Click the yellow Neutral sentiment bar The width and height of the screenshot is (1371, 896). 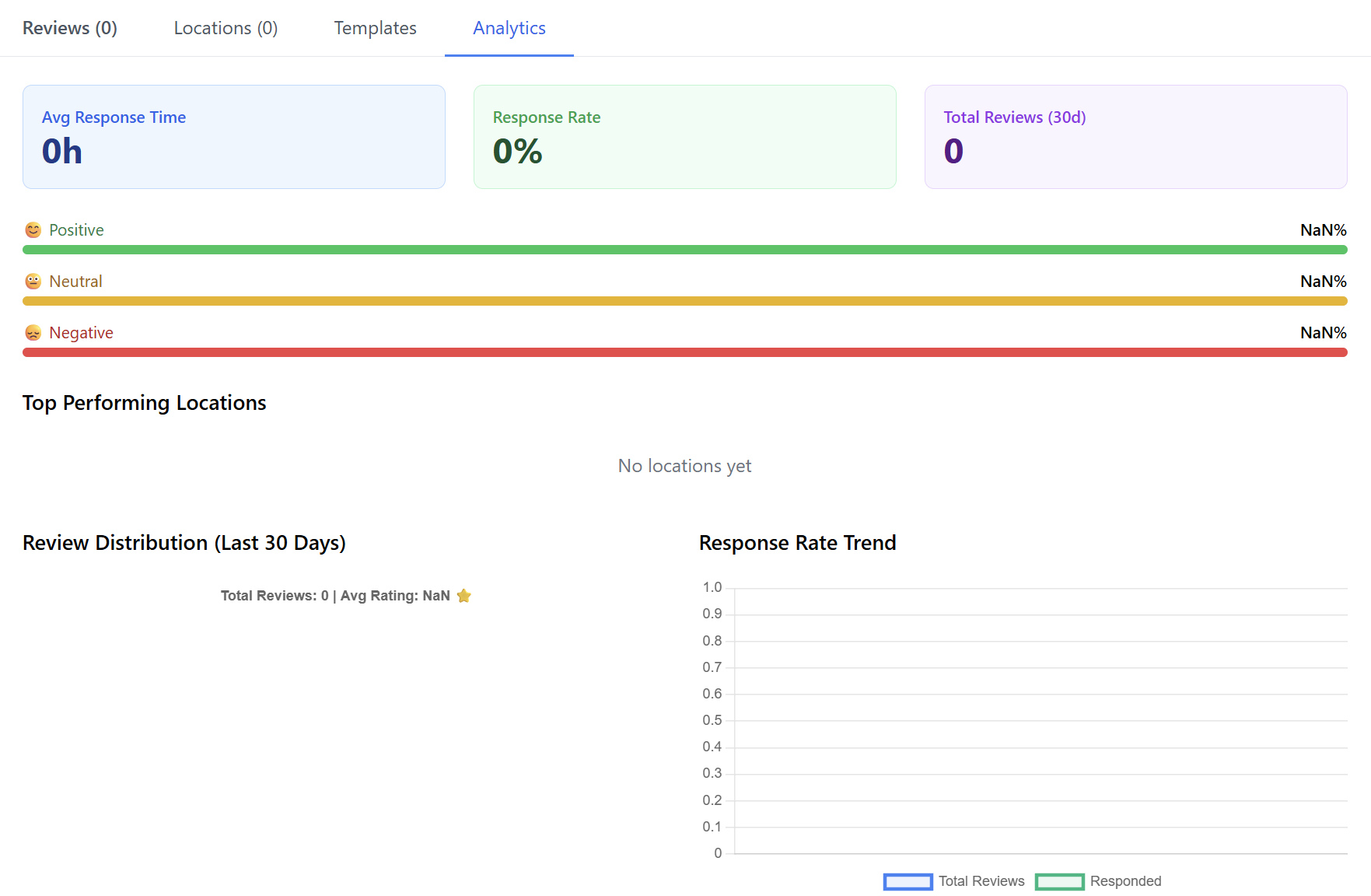point(684,301)
